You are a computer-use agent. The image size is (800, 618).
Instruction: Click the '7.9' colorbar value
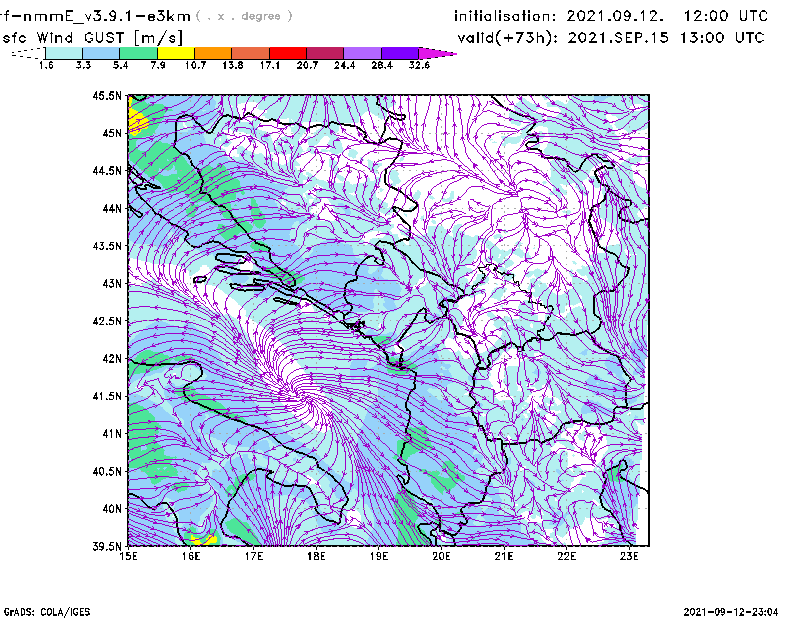click(158, 65)
